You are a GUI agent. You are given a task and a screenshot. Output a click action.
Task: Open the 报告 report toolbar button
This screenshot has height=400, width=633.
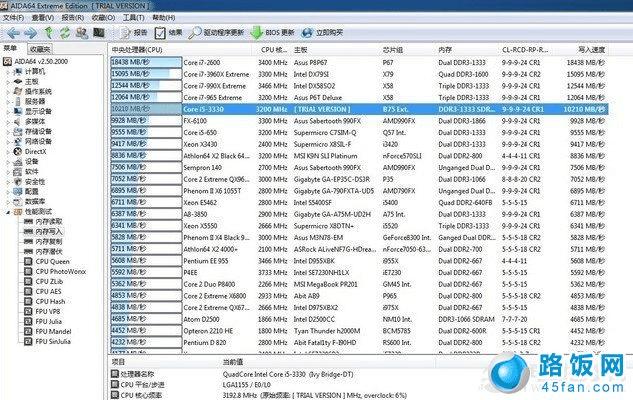click(134, 33)
